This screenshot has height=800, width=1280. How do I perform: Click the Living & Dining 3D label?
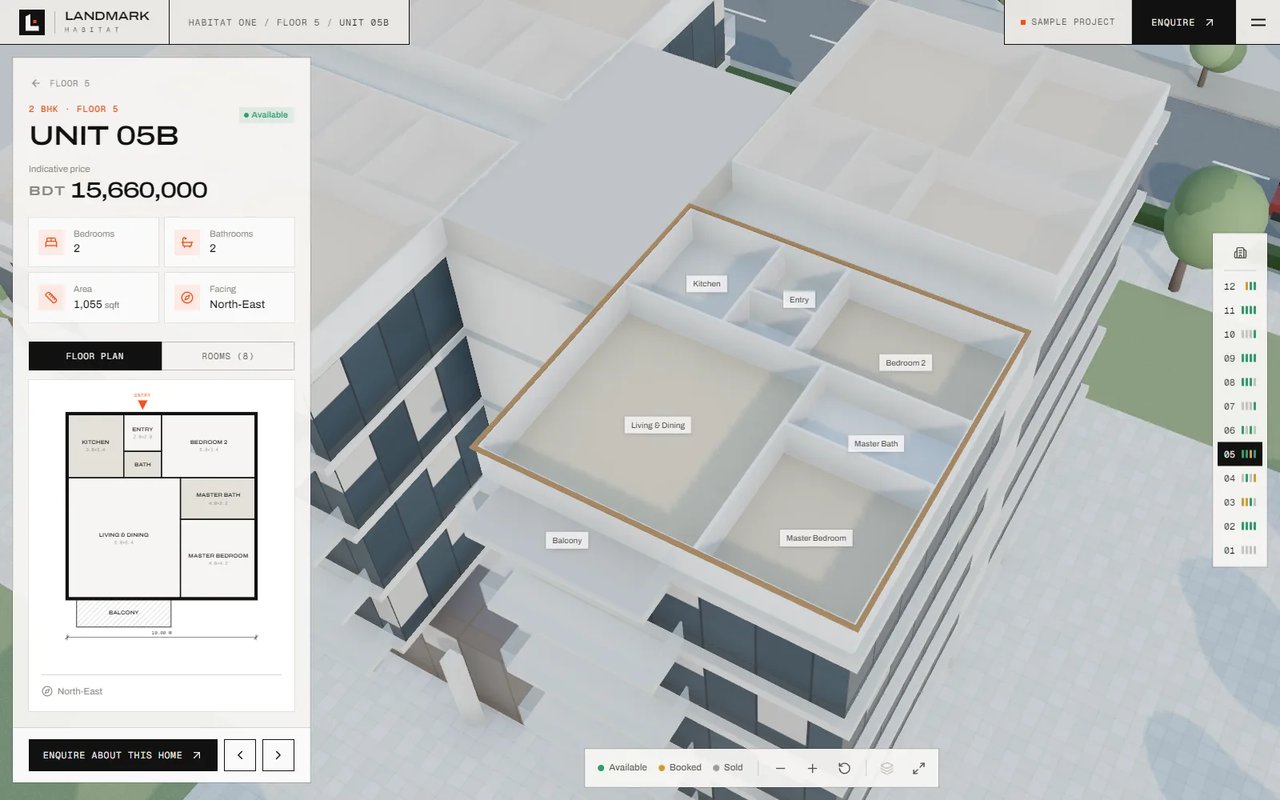[658, 425]
